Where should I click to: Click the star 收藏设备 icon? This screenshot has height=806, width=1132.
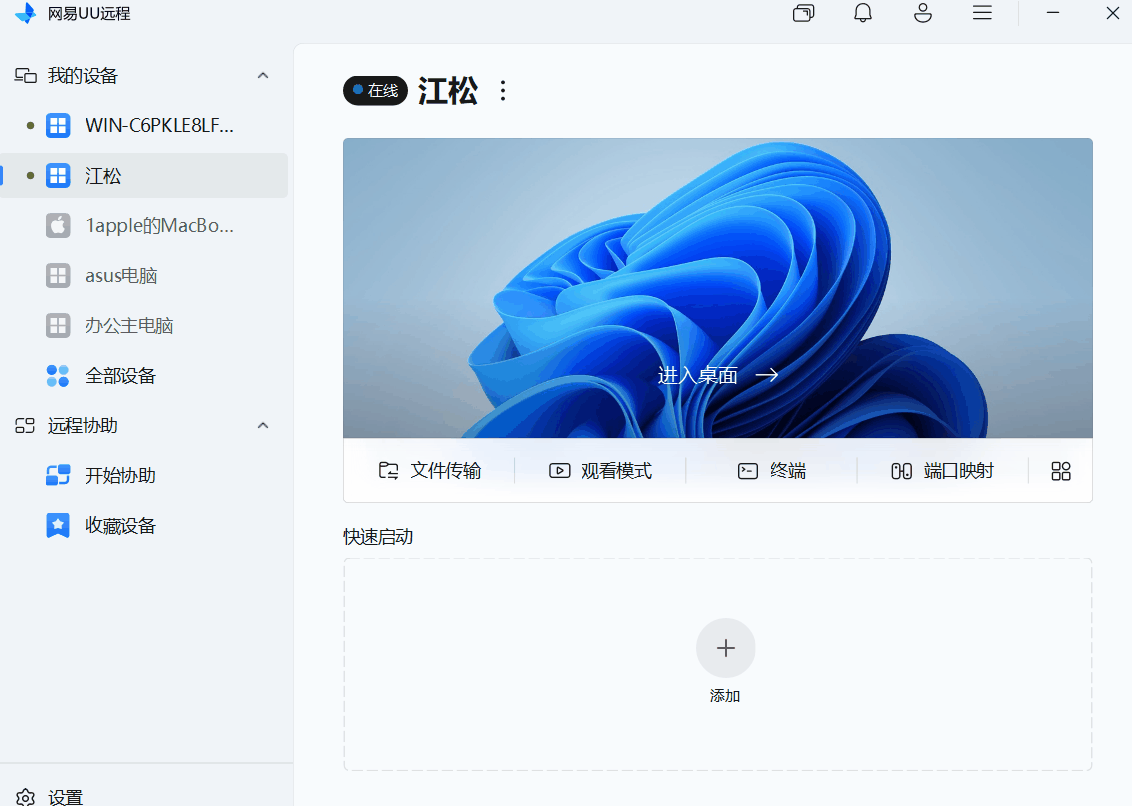click(x=58, y=525)
